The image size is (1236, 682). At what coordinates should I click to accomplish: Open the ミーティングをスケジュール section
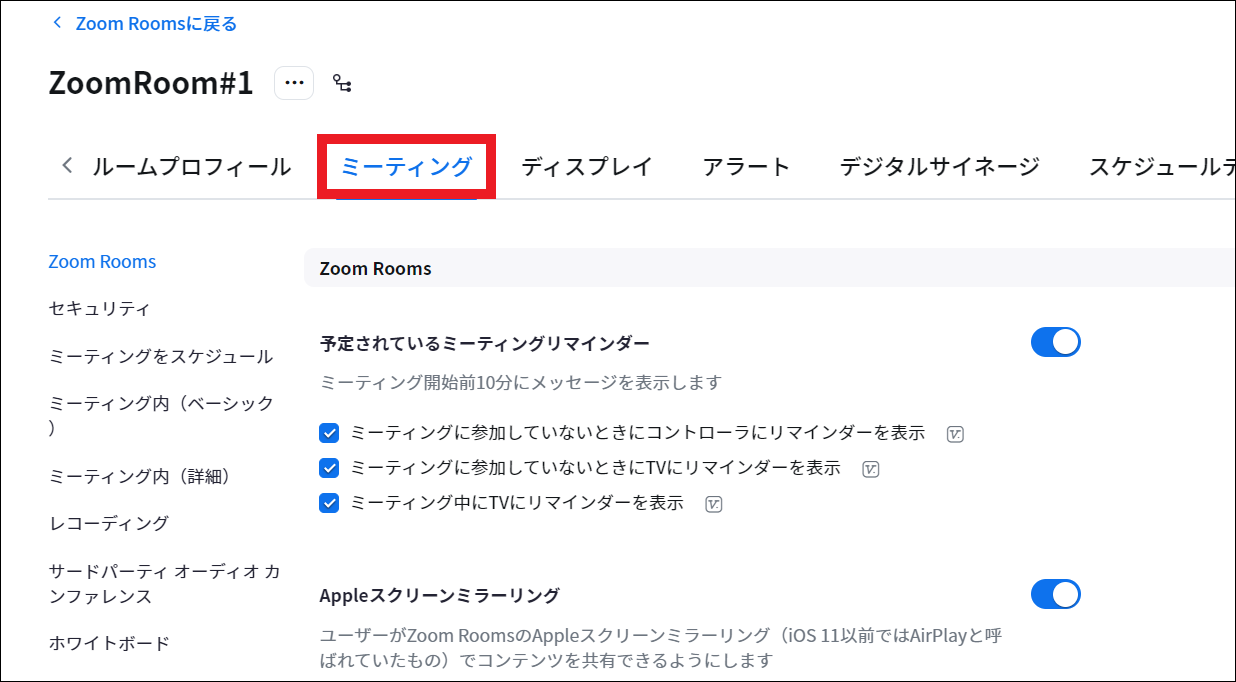(161, 356)
